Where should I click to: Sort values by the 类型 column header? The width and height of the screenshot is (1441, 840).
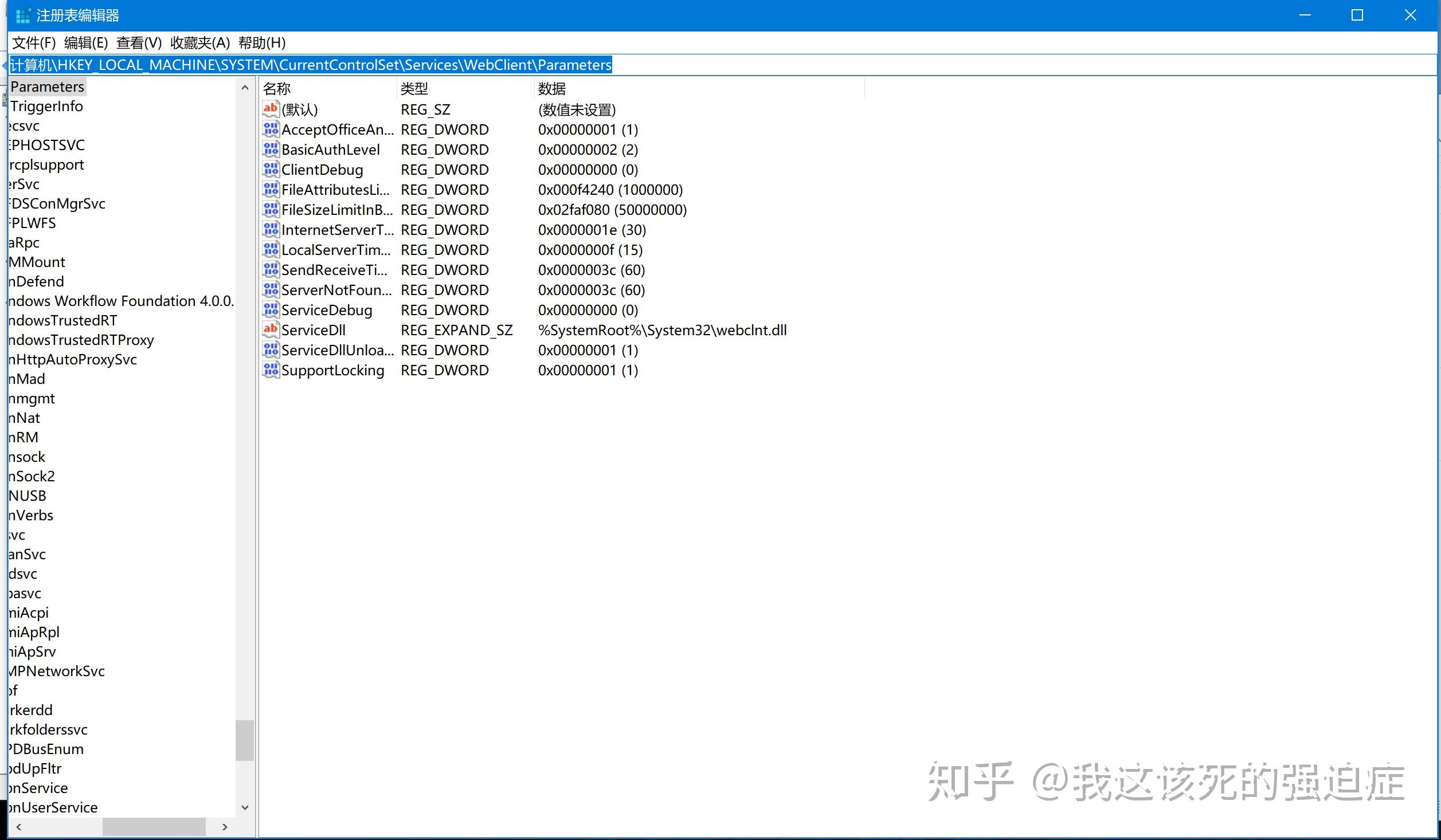coord(465,89)
